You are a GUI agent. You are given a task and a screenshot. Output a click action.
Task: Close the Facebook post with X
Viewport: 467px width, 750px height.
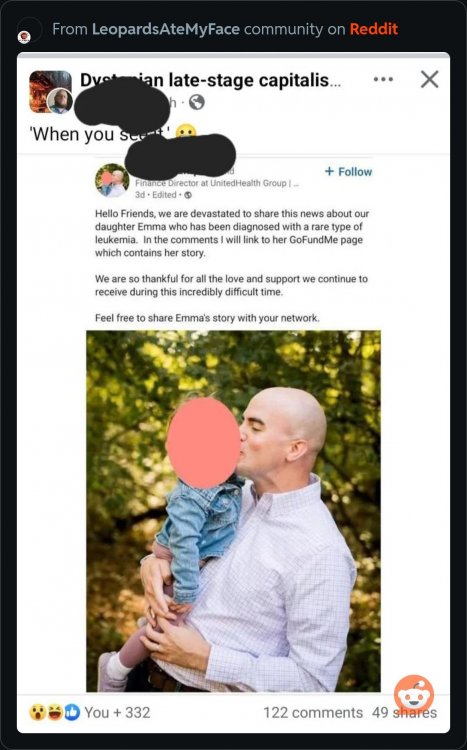pyautogui.click(x=429, y=79)
